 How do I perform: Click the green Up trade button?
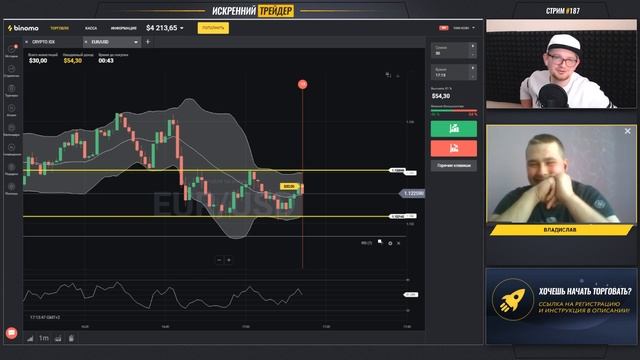point(454,129)
